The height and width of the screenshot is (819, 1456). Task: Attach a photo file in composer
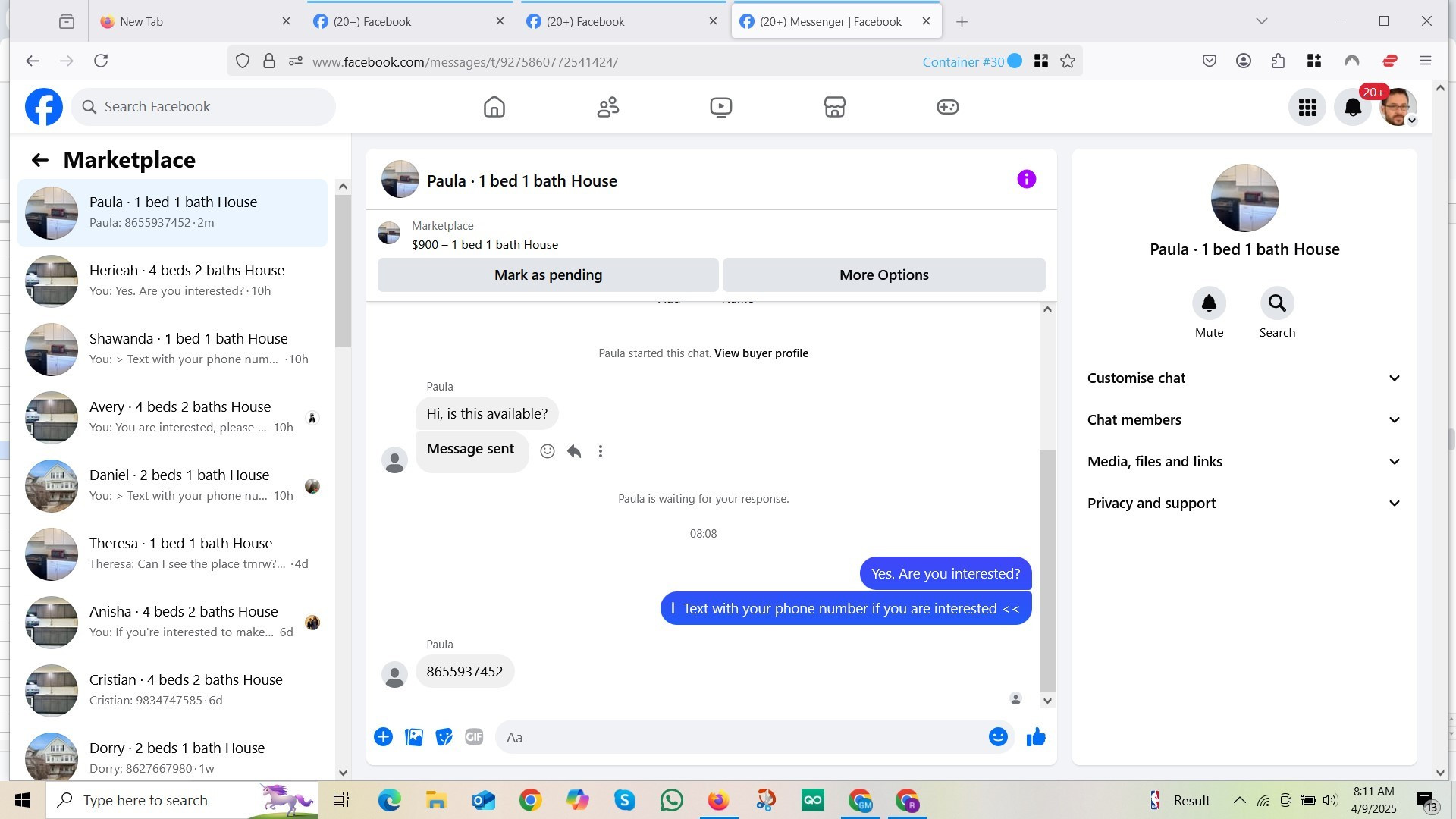414,737
